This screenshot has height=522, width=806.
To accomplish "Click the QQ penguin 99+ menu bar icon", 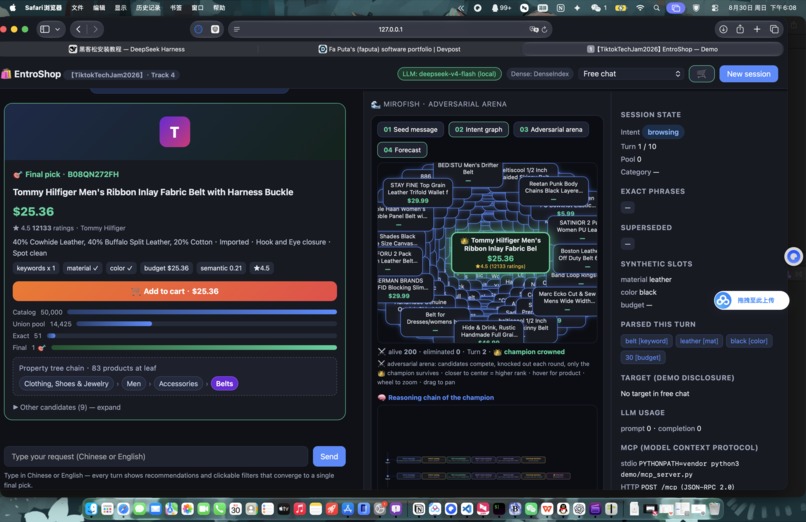I will pyautogui.click(x=501, y=8).
